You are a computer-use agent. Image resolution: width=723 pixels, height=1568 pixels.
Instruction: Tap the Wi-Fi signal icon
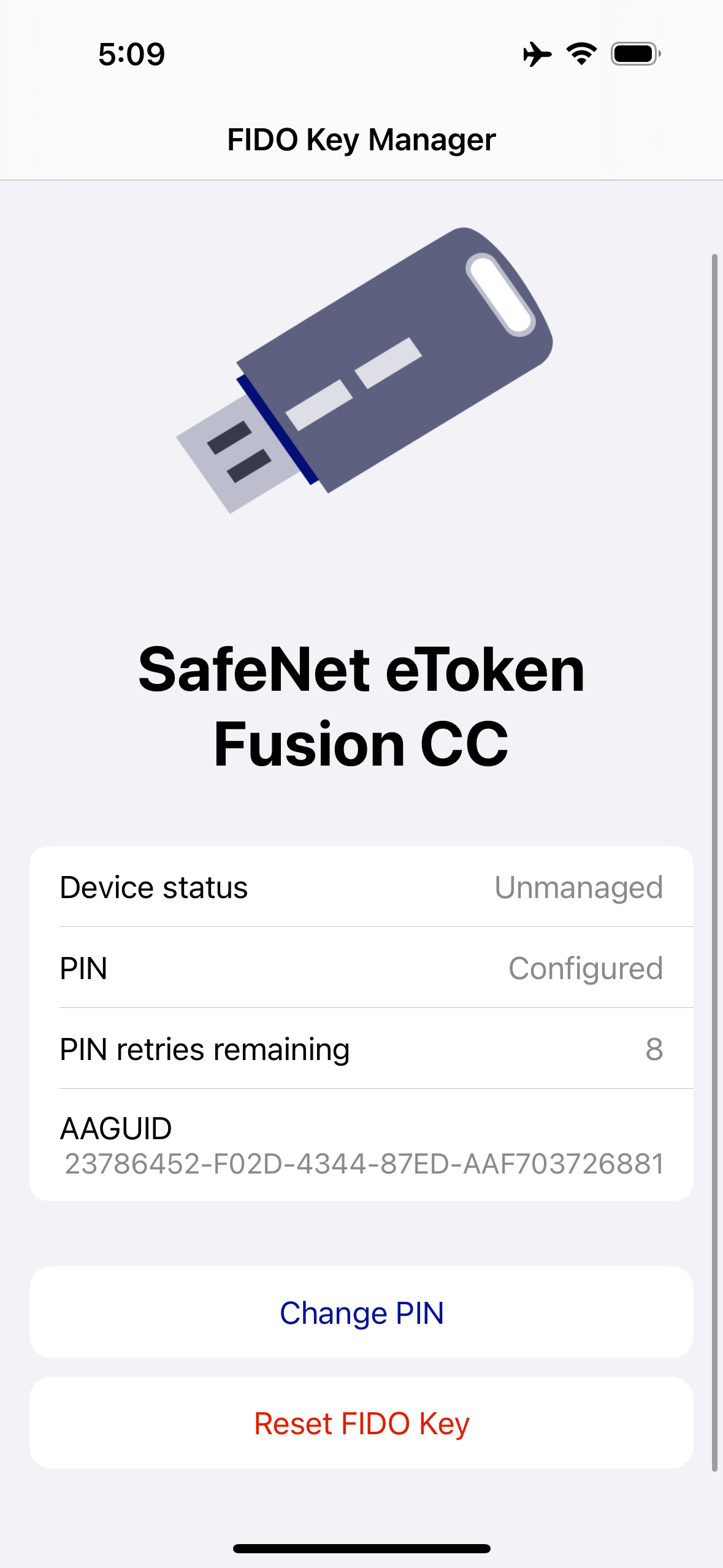tap(581, 54)
